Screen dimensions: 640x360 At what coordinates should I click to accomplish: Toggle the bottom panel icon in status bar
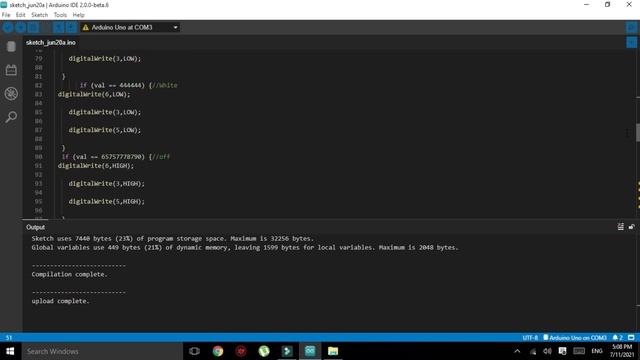pyautogui.click(x=631, y=338)
